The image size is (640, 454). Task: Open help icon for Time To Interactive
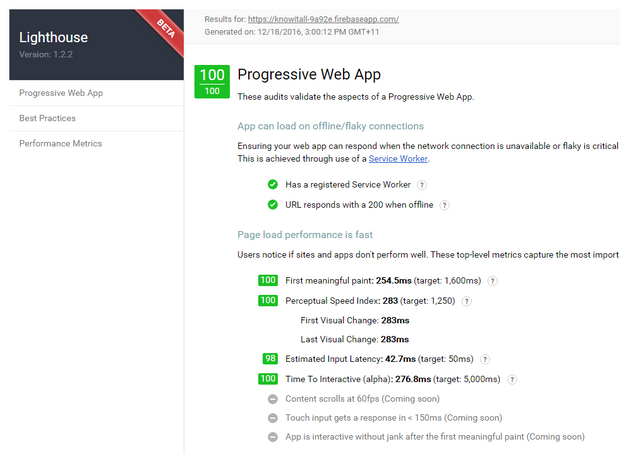(512, 380)
